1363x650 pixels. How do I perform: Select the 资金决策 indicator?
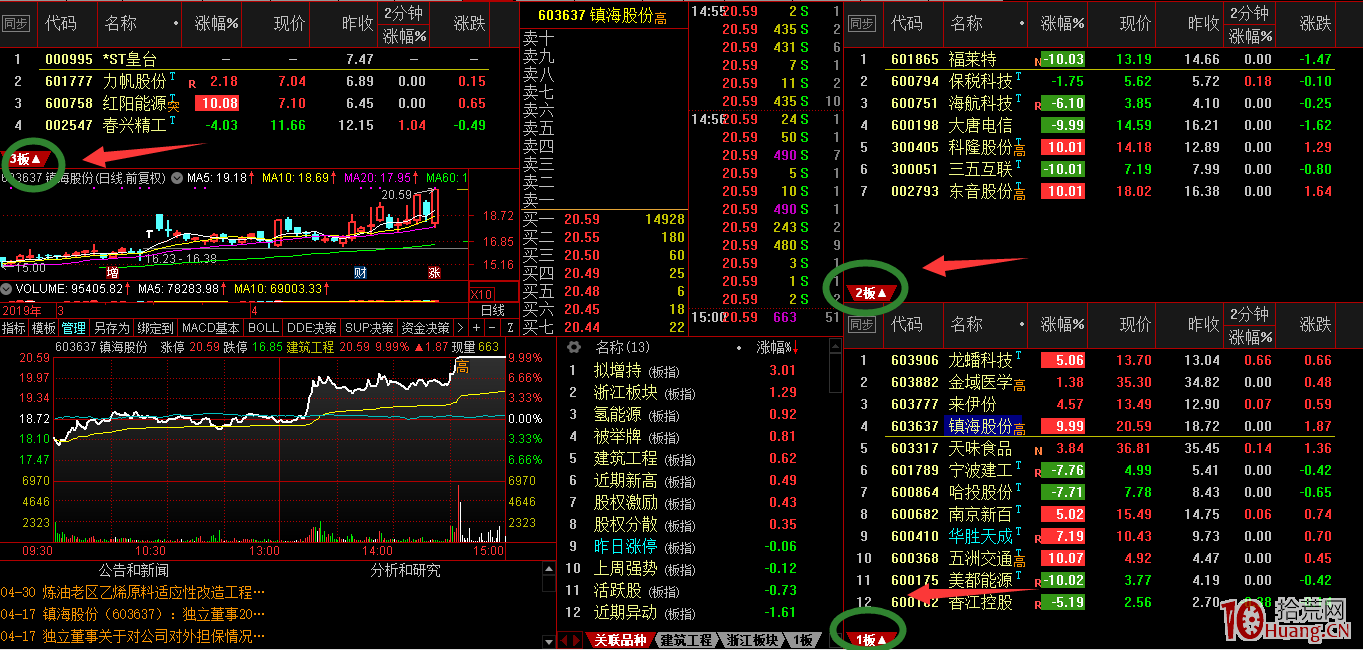point(426,327)
